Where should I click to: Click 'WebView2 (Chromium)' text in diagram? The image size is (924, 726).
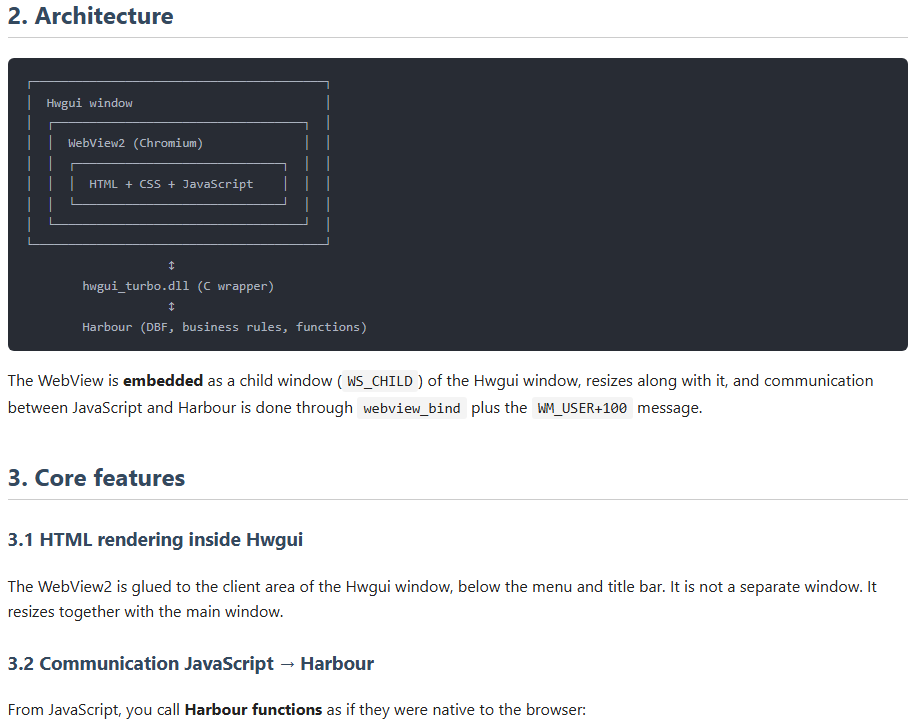tap(136, 143)
